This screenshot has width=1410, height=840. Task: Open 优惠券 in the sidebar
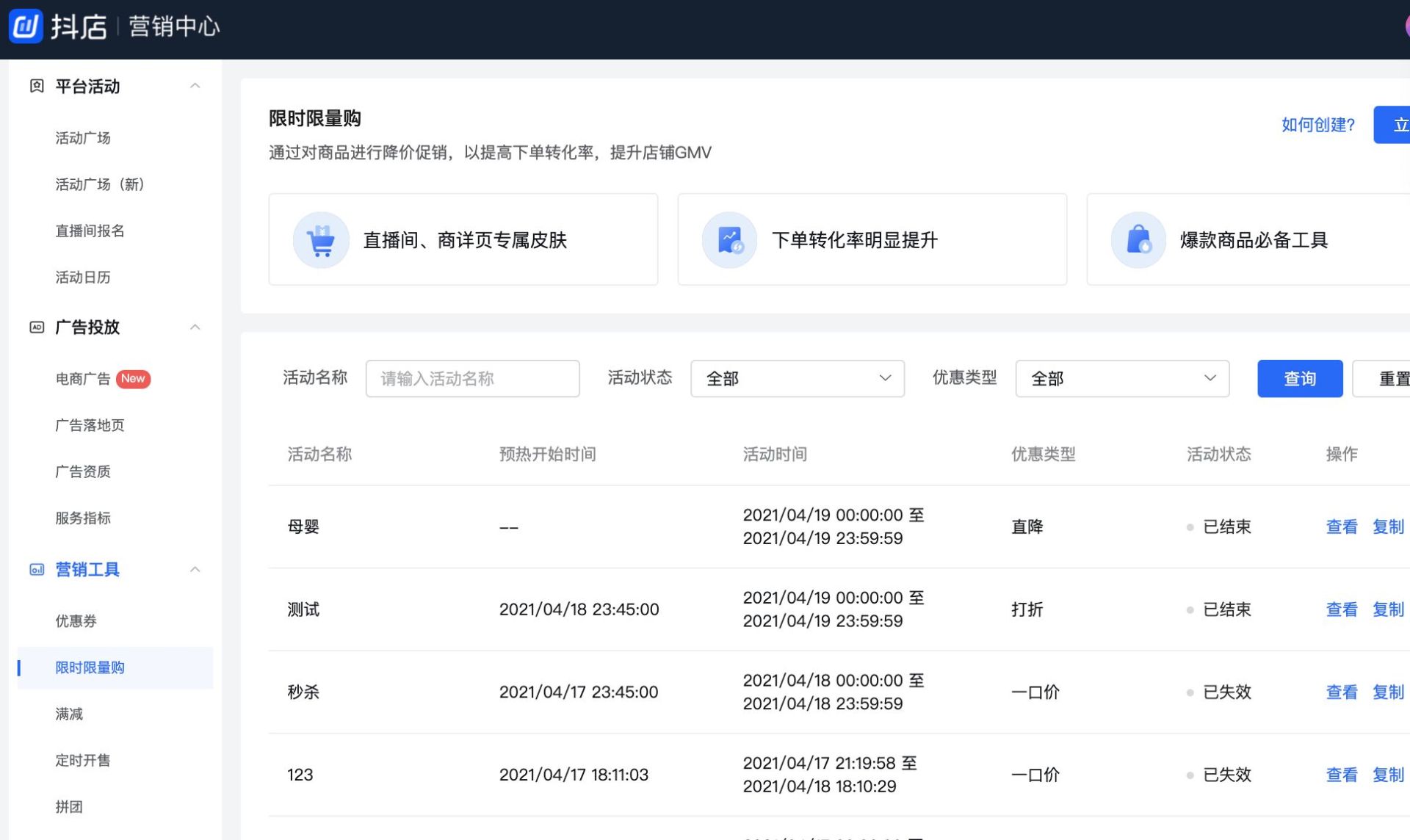(x=76, y=621)
